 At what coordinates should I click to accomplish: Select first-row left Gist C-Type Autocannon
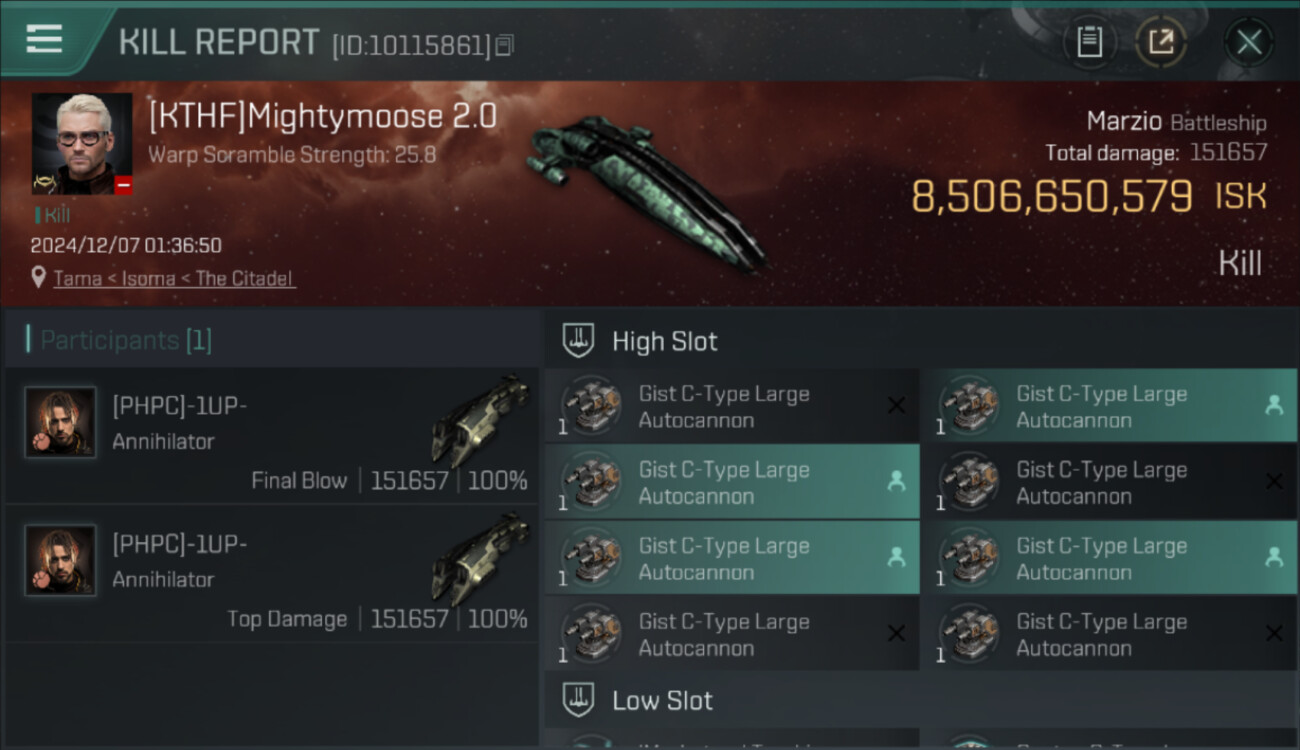(732, 406)
